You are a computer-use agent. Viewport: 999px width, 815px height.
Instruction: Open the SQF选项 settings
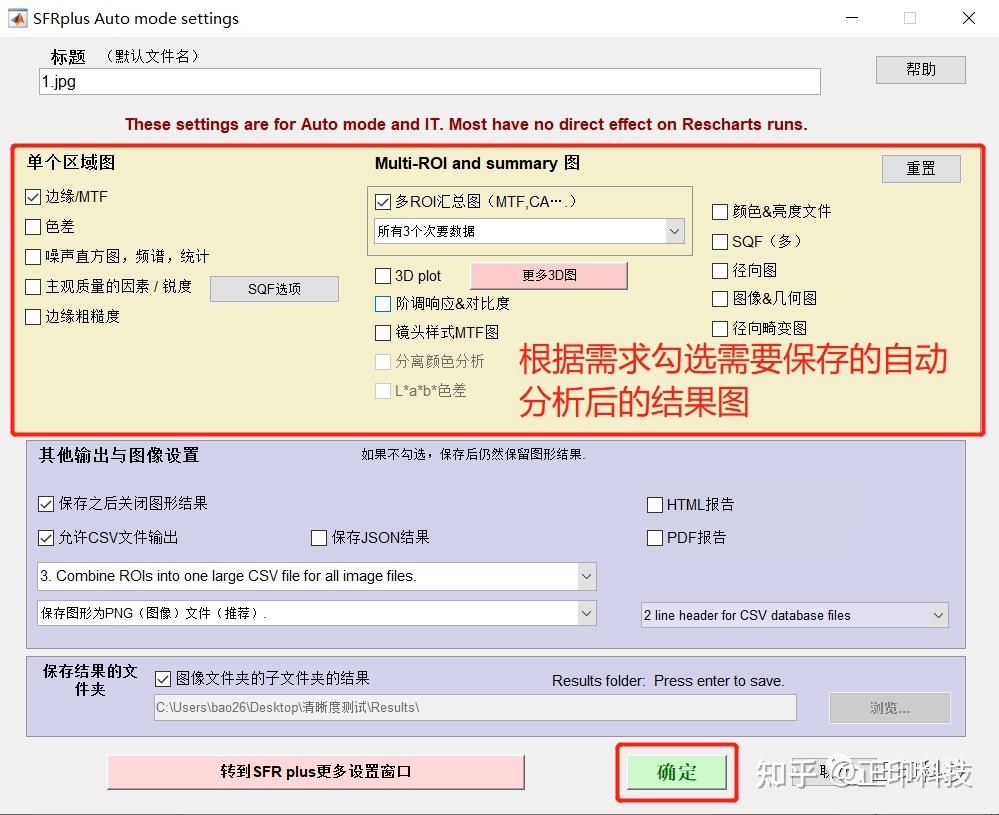tap(274, 288)
